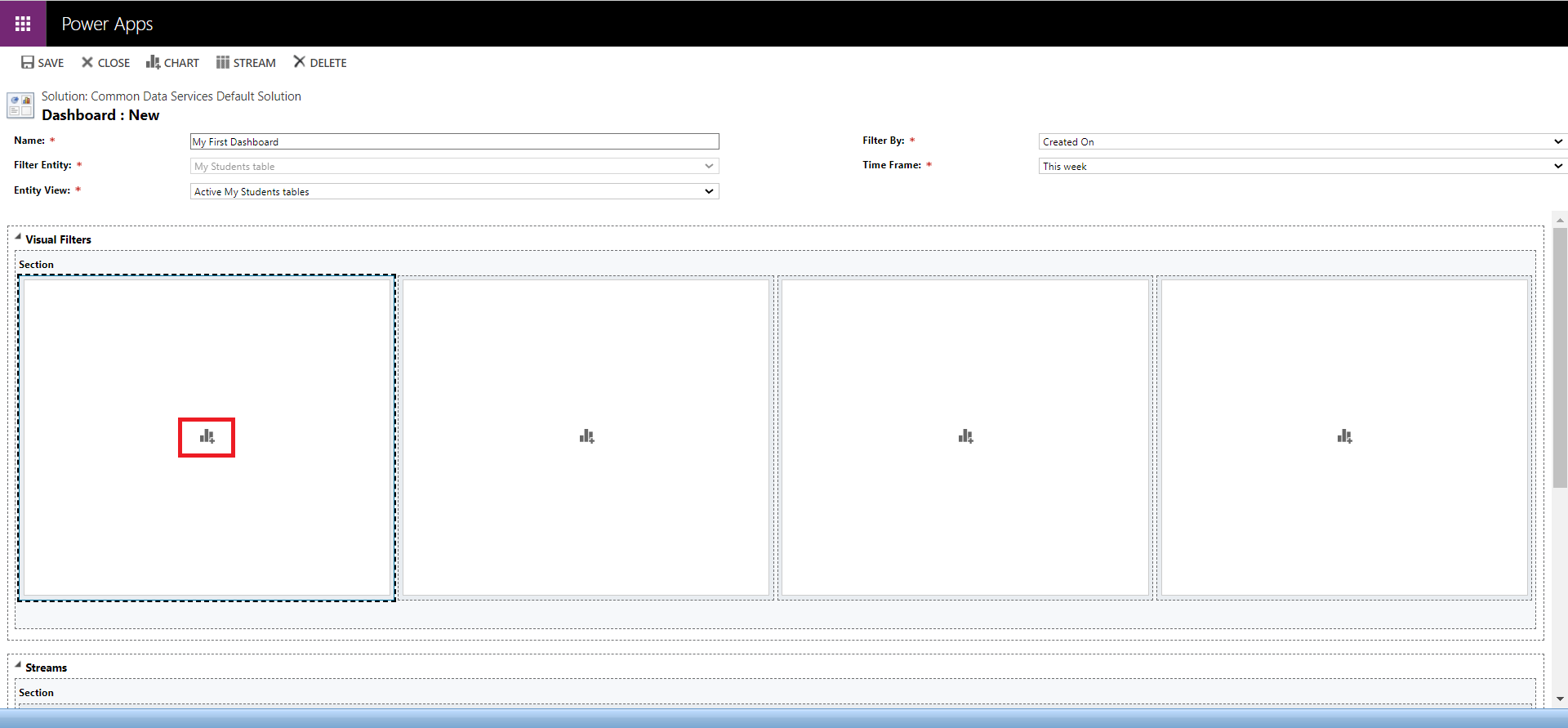Click the Delete command in the toolbar
Viewport: 1568px width, 728px height.
pos(320,63)
